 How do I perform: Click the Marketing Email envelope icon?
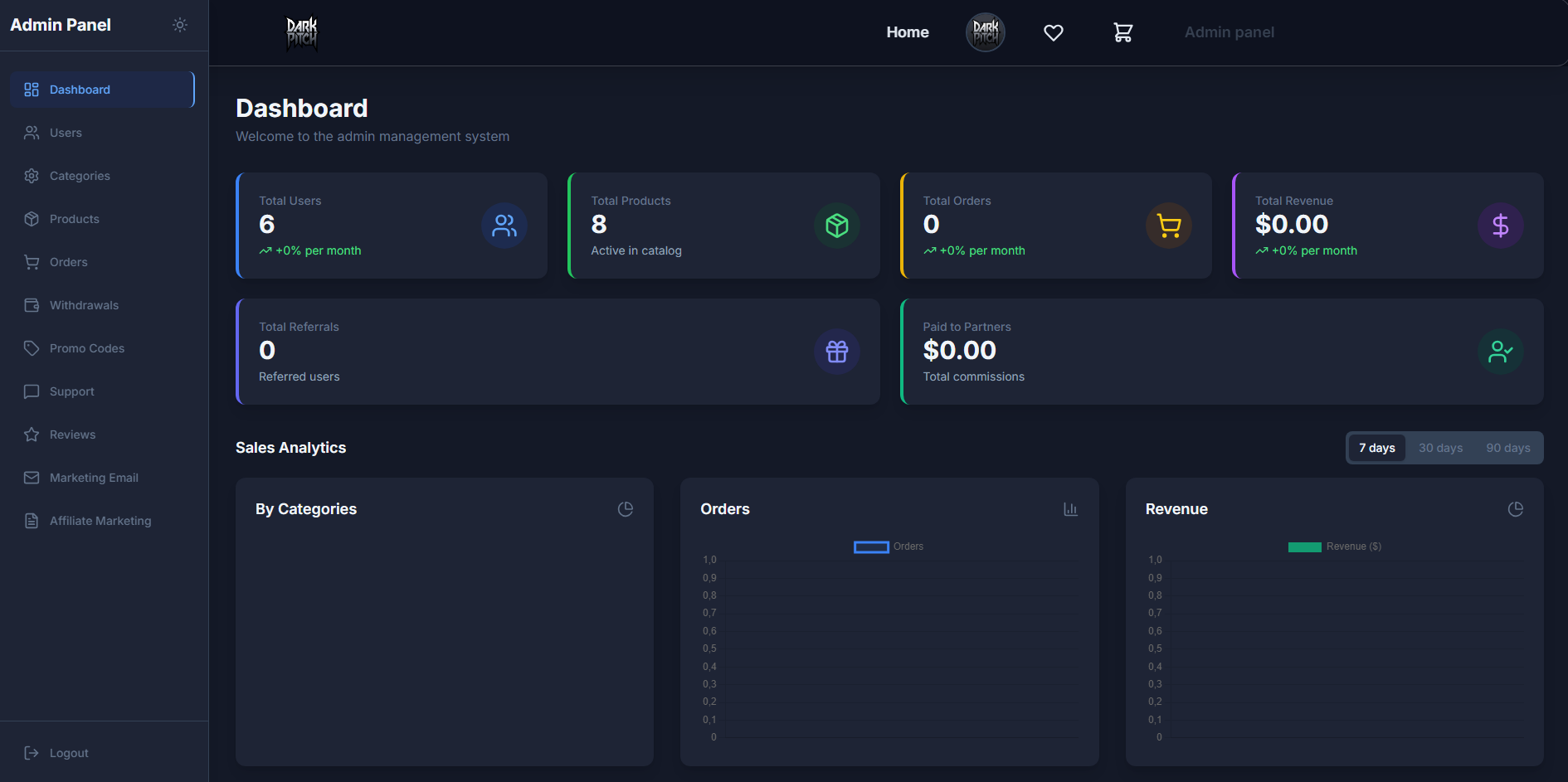coord(32,478)
